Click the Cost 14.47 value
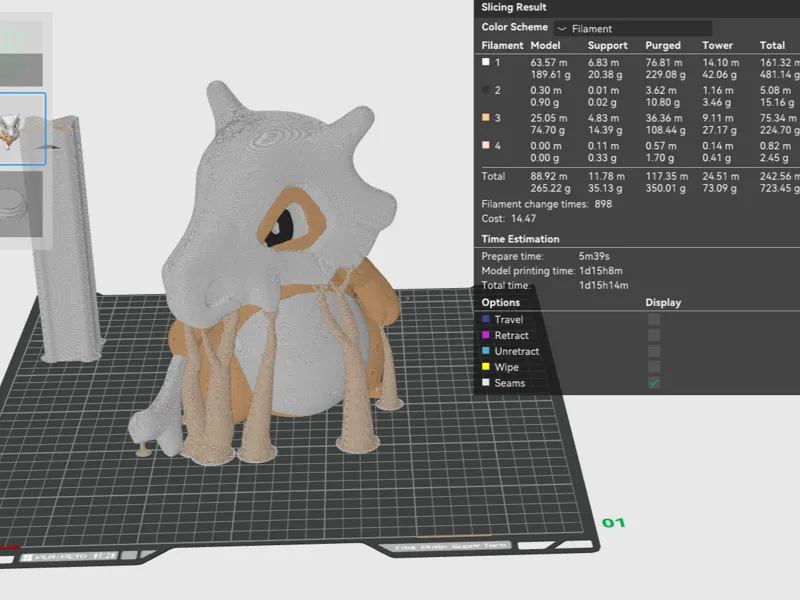Screen dimensions: 800x600 click(523, 218)
